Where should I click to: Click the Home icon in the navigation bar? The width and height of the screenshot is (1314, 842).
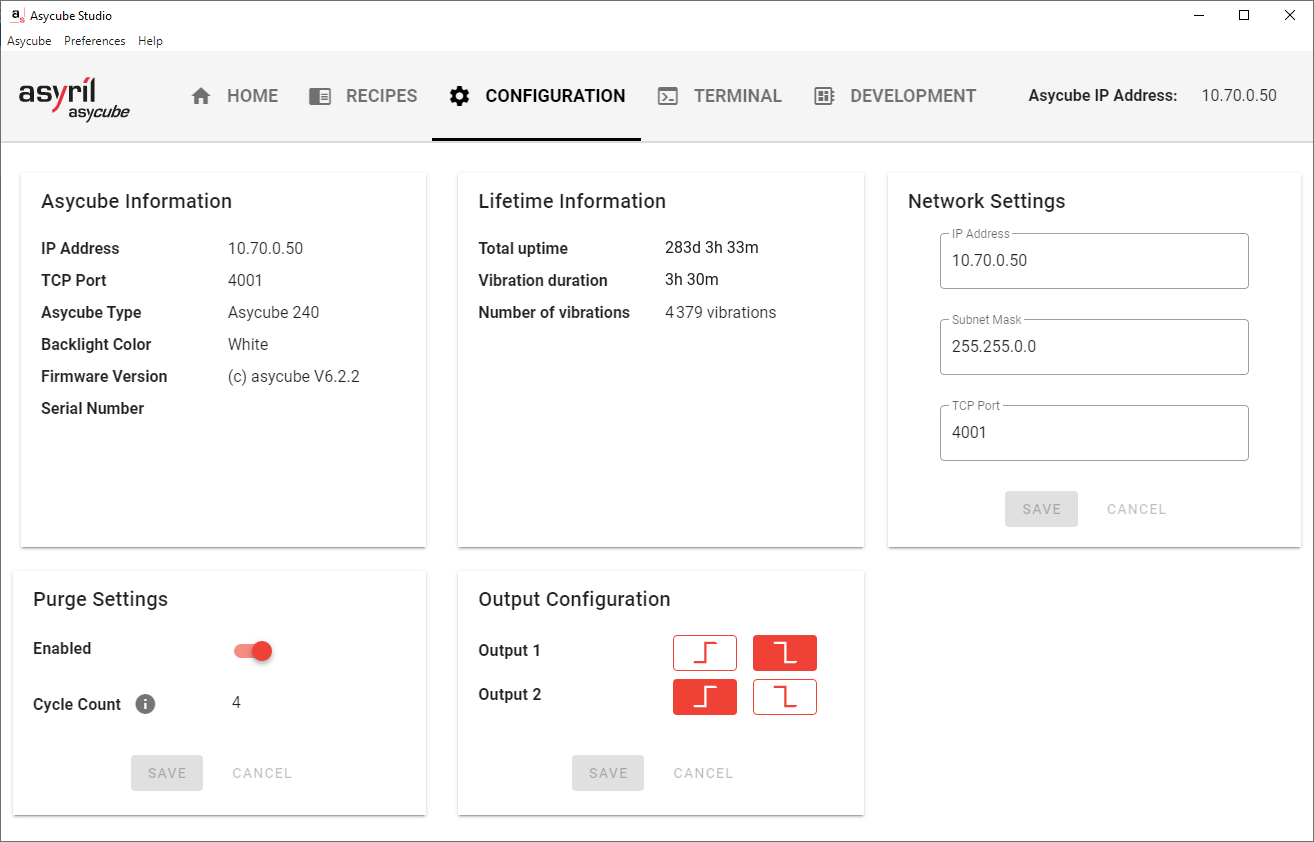click(x=201, y=95)
